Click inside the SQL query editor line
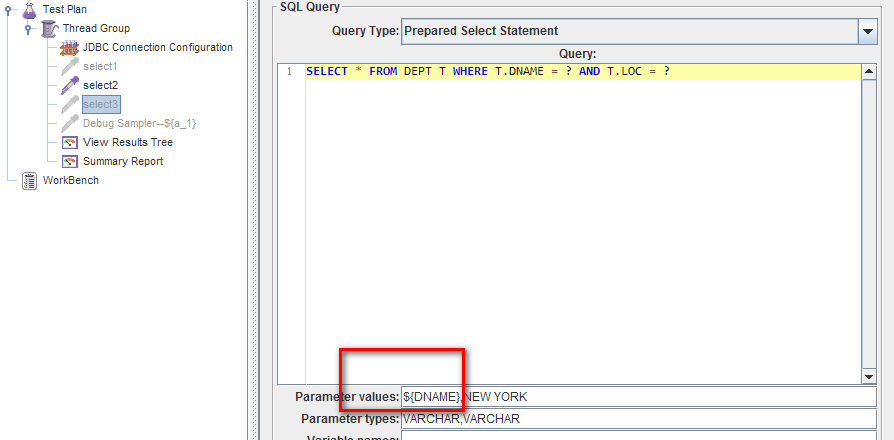Viewport: 894px width, 440px height. [x=580, y=72]
